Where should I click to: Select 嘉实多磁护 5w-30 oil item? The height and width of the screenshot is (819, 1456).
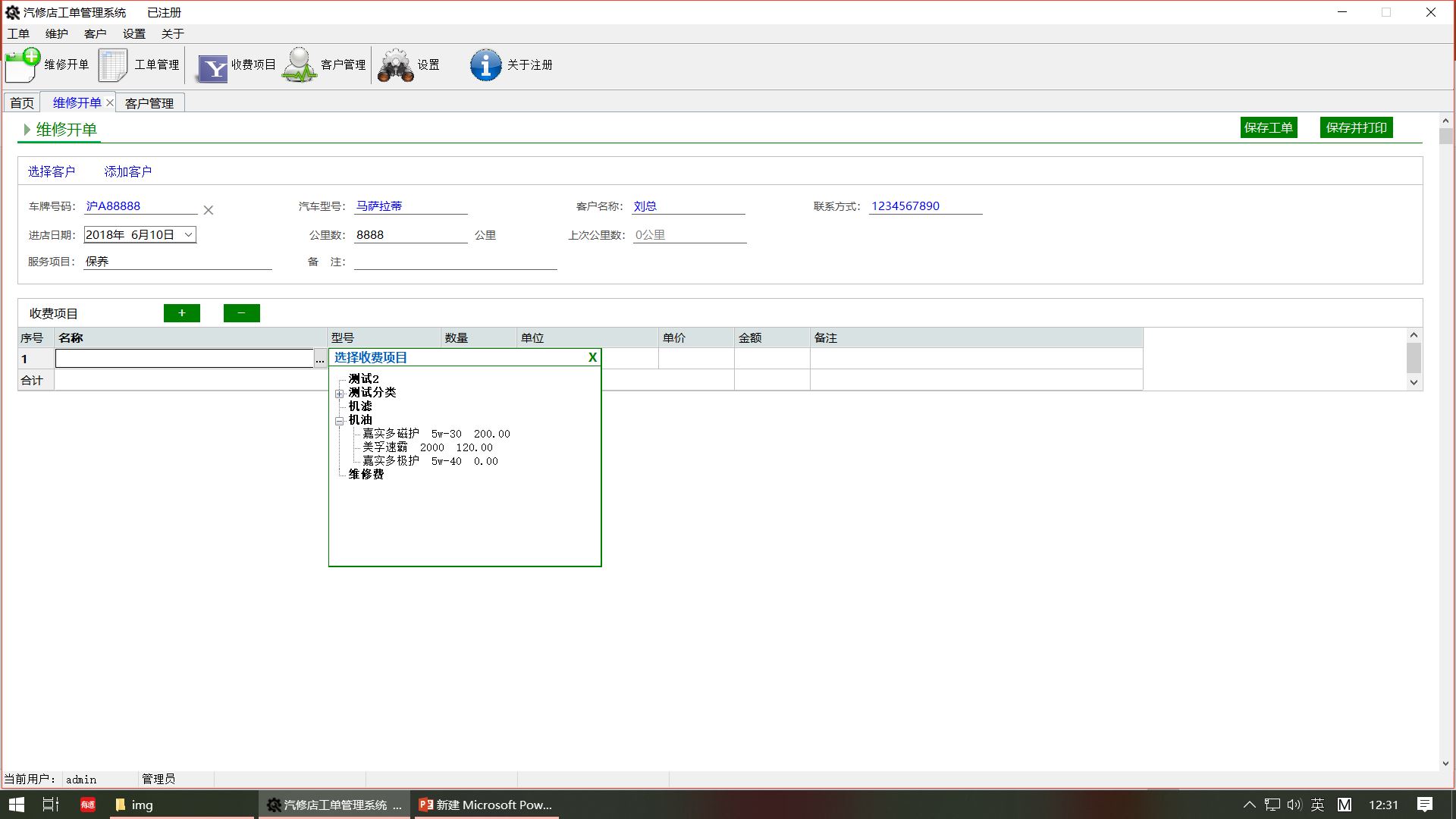pos(434,433)
